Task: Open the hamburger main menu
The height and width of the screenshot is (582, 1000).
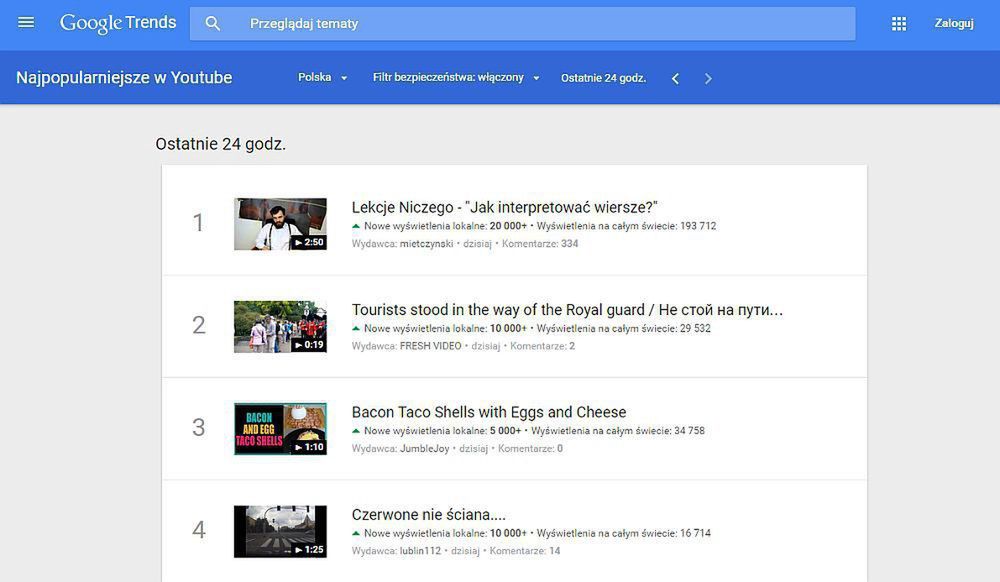Action: (x=26, y=23)
